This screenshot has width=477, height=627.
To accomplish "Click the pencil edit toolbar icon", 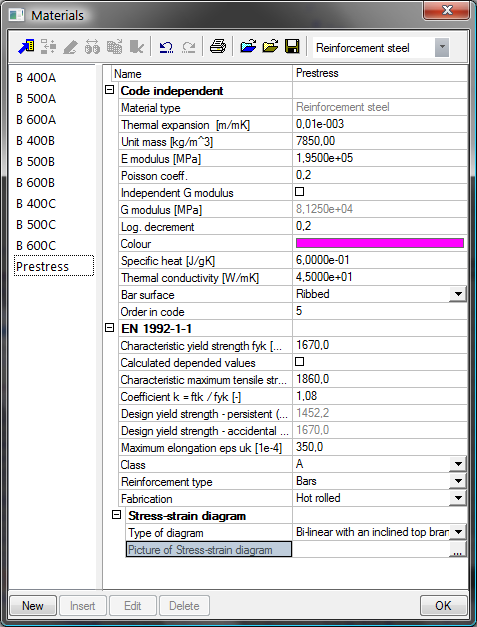I will (x=70, y=47).
